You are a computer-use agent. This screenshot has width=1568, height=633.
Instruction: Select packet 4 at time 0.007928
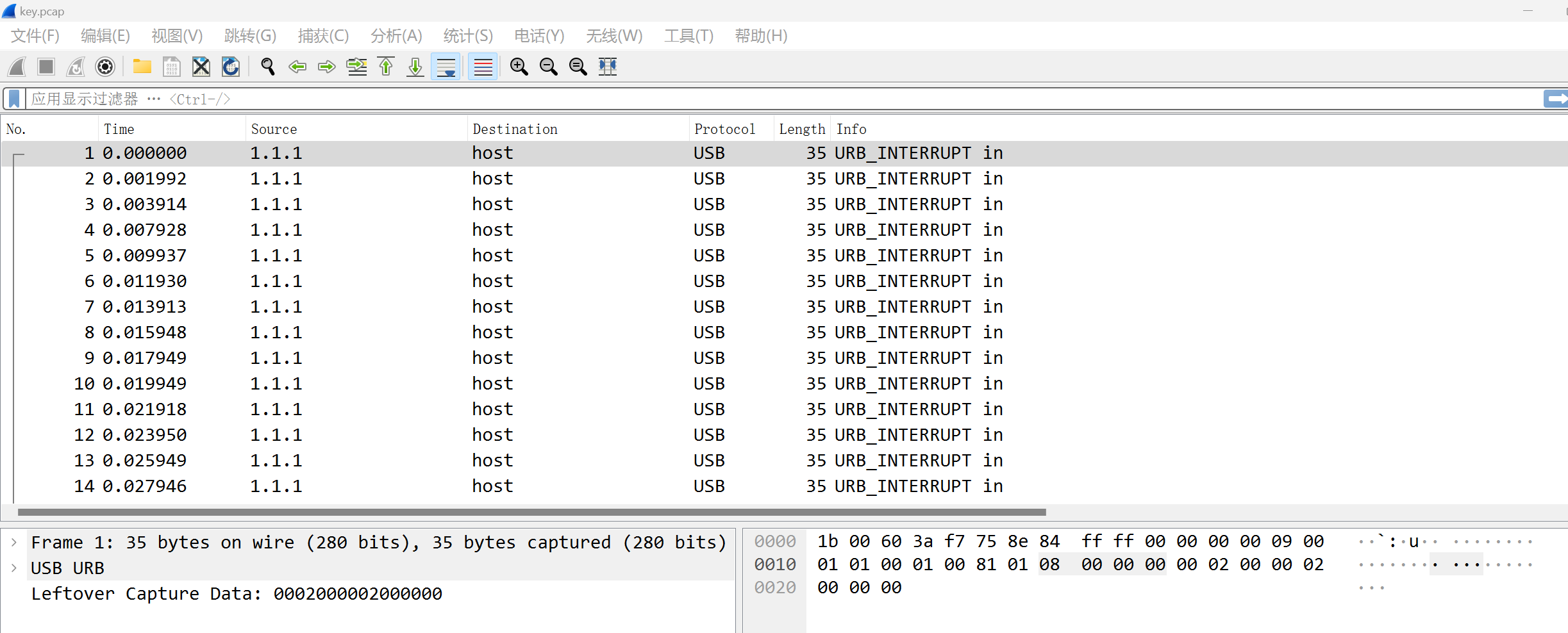785,230
